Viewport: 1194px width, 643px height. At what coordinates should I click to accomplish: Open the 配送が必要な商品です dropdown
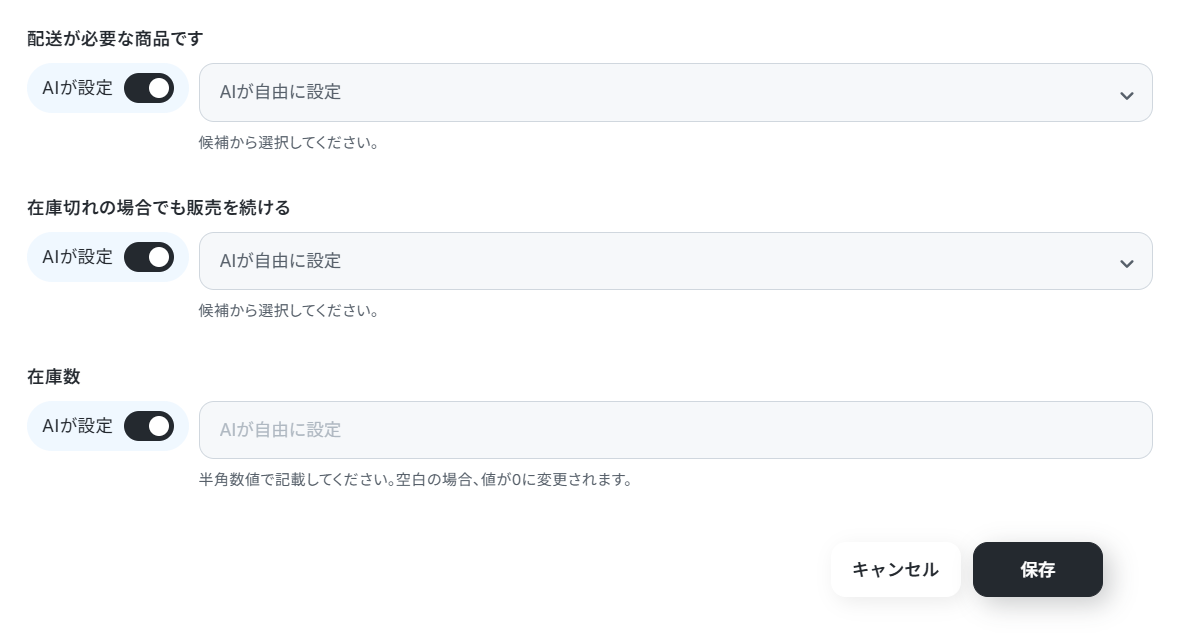point(675,93)
